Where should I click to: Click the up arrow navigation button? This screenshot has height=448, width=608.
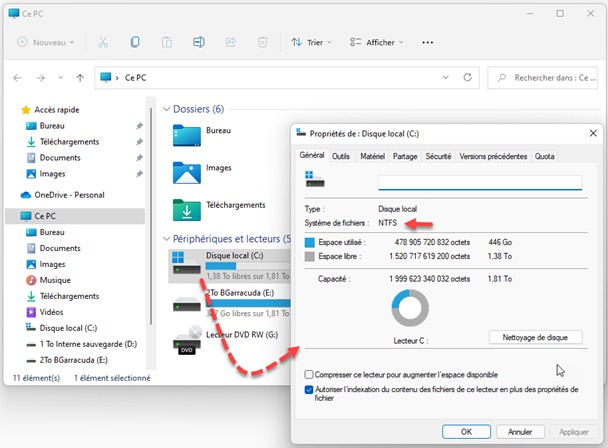click(x=77, y=77)
